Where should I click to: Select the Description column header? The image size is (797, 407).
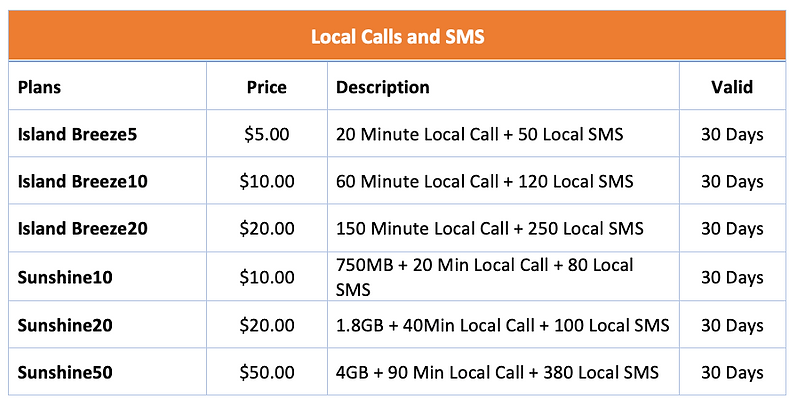[x=383, y=87]
